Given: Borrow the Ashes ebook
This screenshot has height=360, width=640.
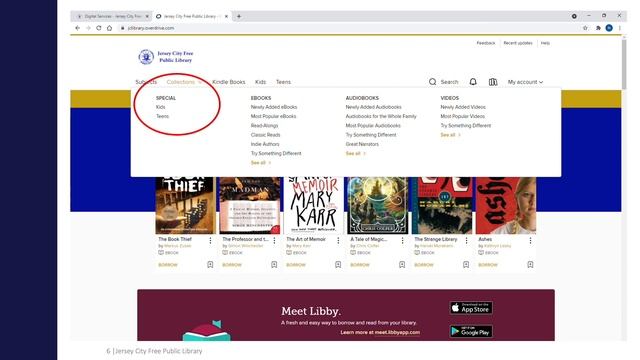Looking at the screenshot, I should [x=488, y=265].
